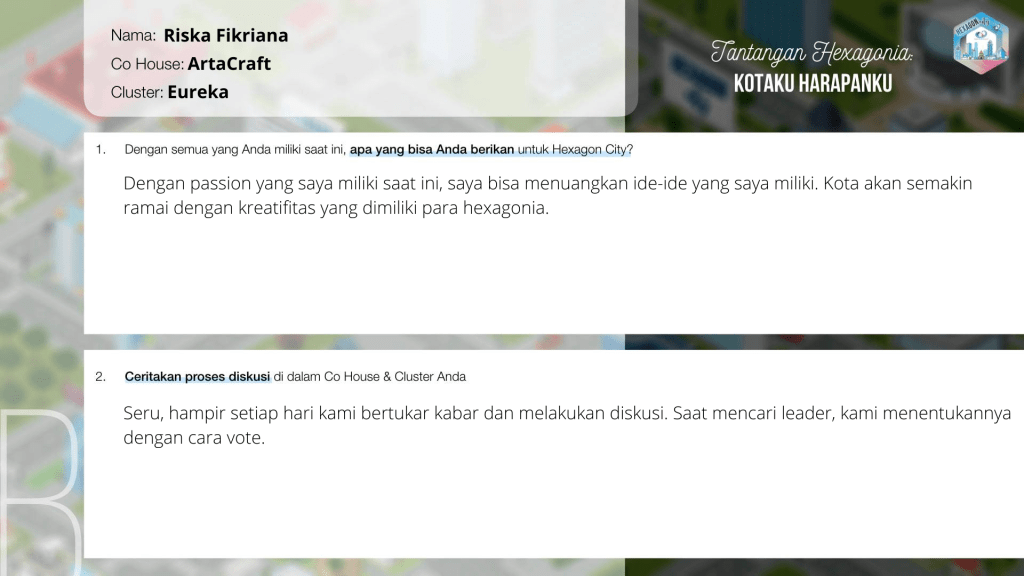Select the ArtaCraft Co House value
This screenshot has width=1024, height=576.
coord(229,64)
